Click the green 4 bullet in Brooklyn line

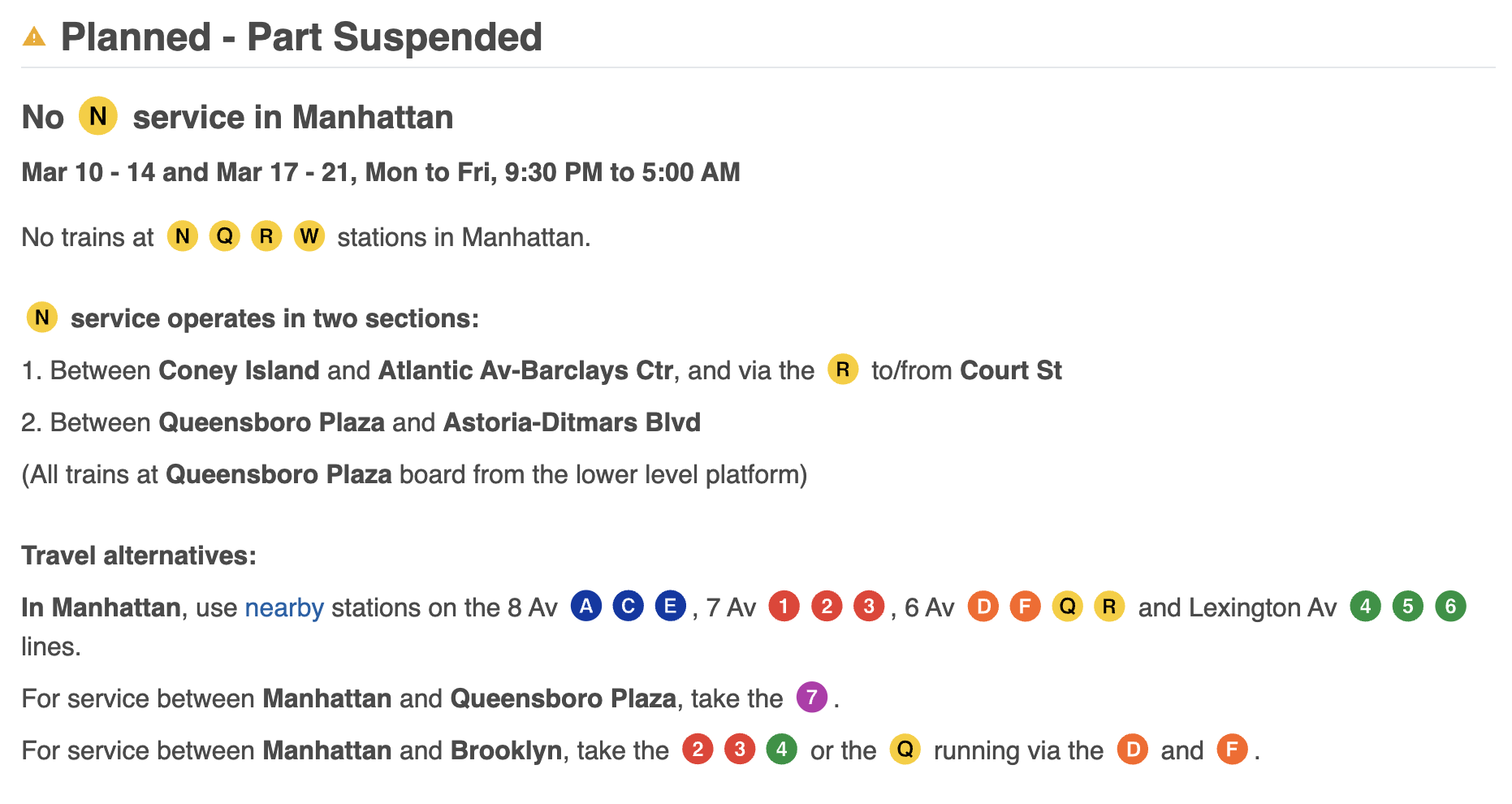tap(781, 749)
